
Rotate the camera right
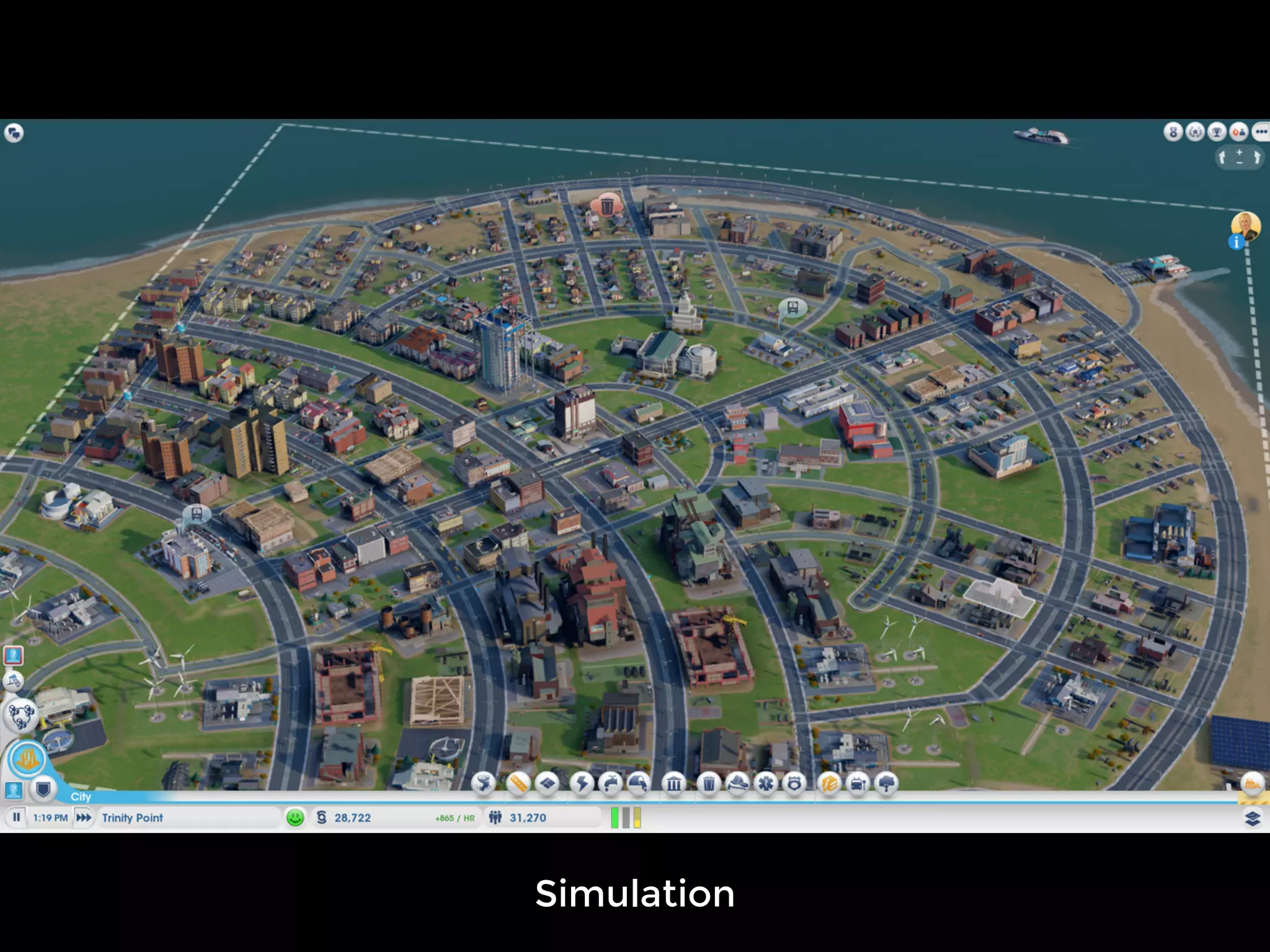tap(1257, 157)
